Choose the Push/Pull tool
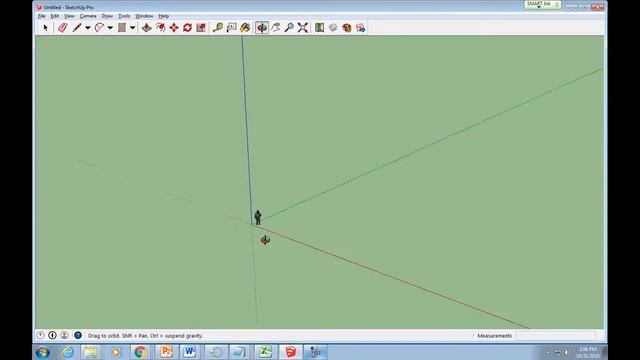 pyautogui.click(x=147, y=27)
